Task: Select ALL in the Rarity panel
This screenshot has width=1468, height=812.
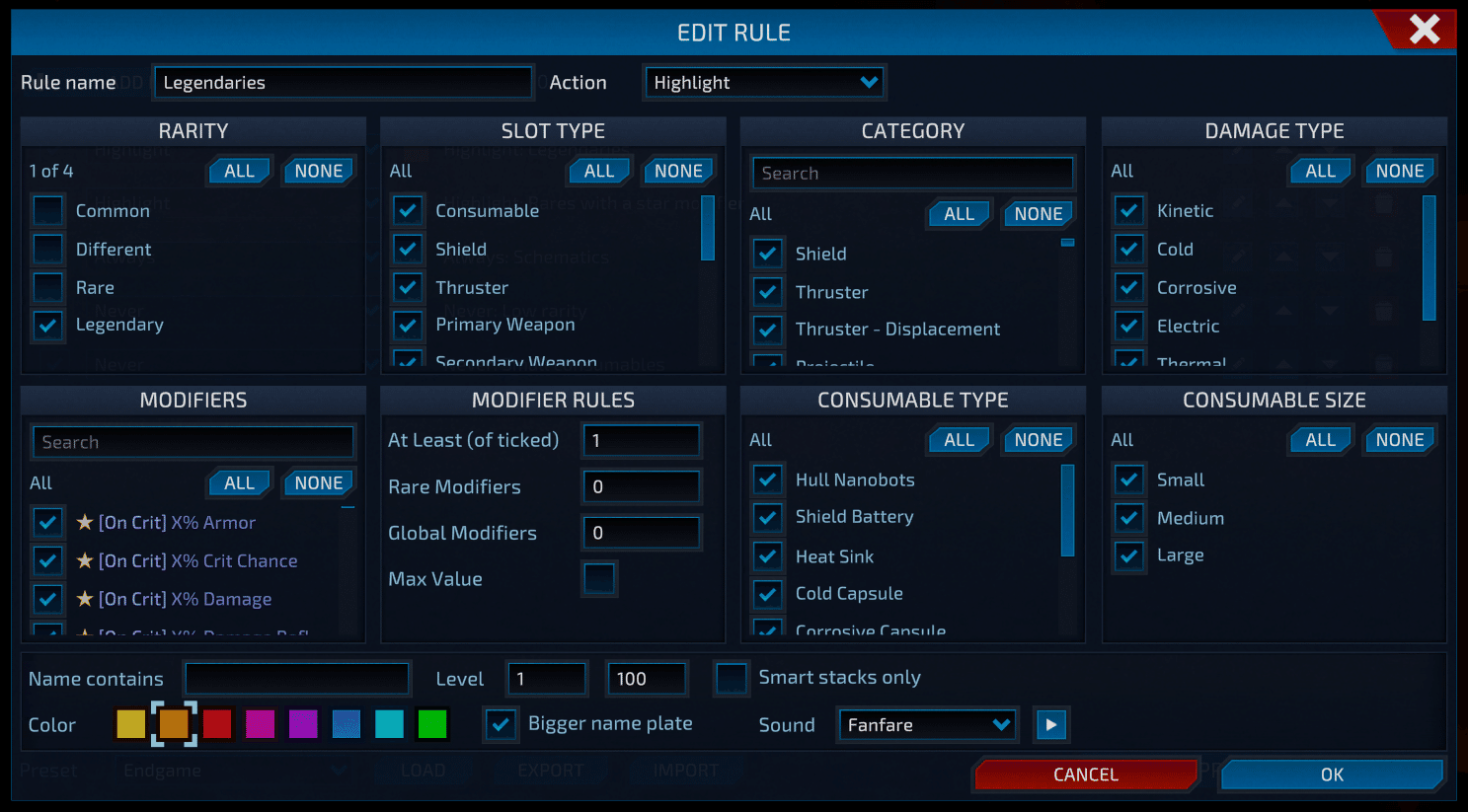Action: tap(239, 171)
